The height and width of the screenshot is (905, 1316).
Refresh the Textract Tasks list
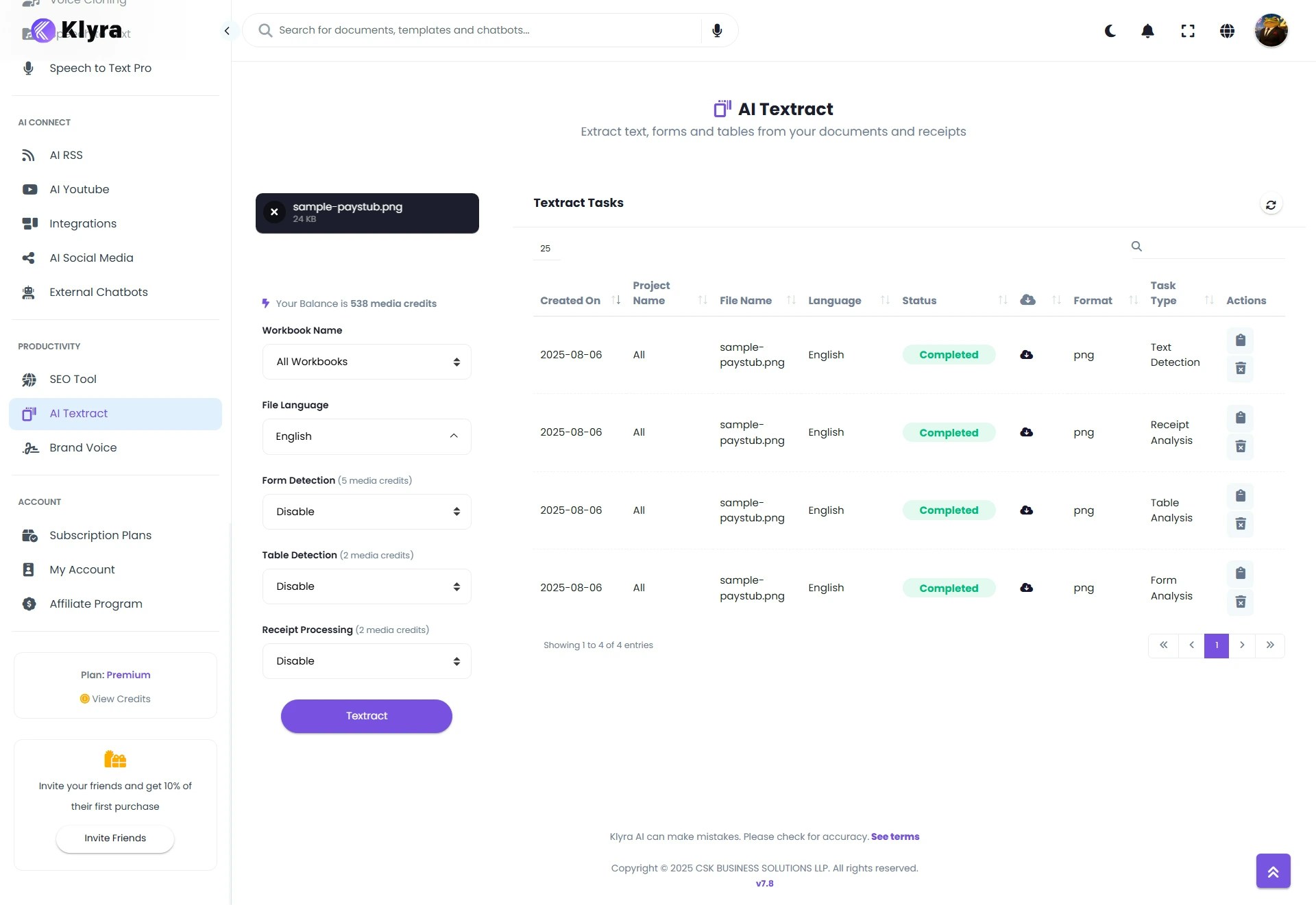(x=1271, y=205)
